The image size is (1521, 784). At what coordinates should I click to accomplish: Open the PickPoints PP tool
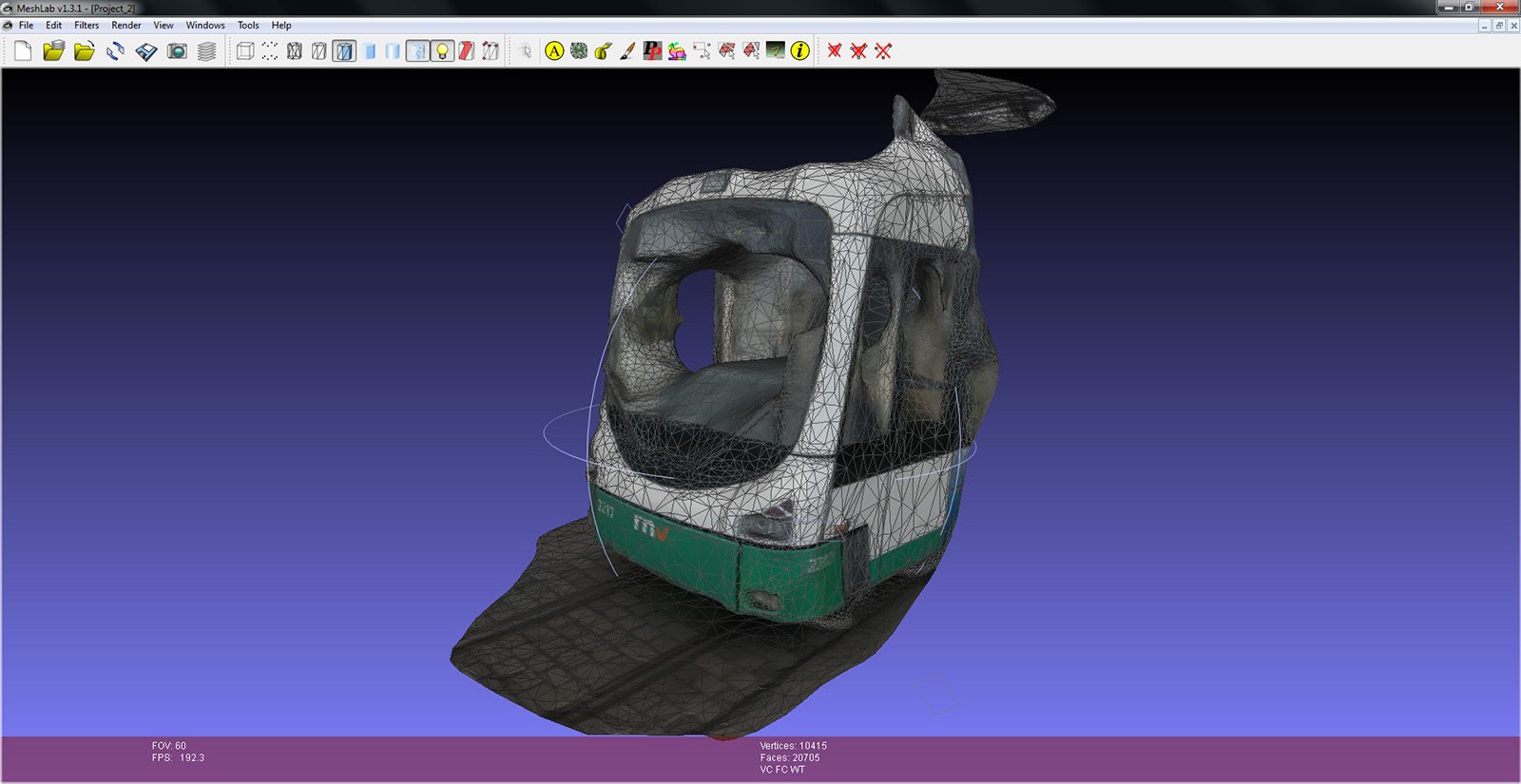652,51
